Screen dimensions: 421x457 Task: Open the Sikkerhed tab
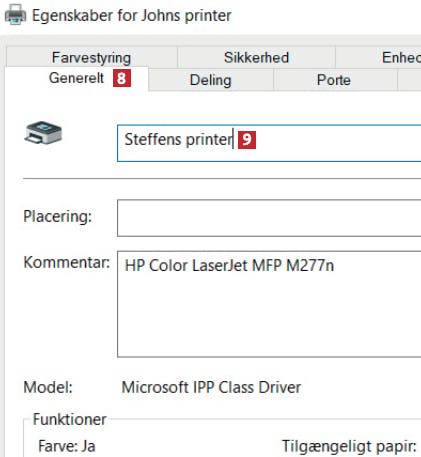[256, 57]
